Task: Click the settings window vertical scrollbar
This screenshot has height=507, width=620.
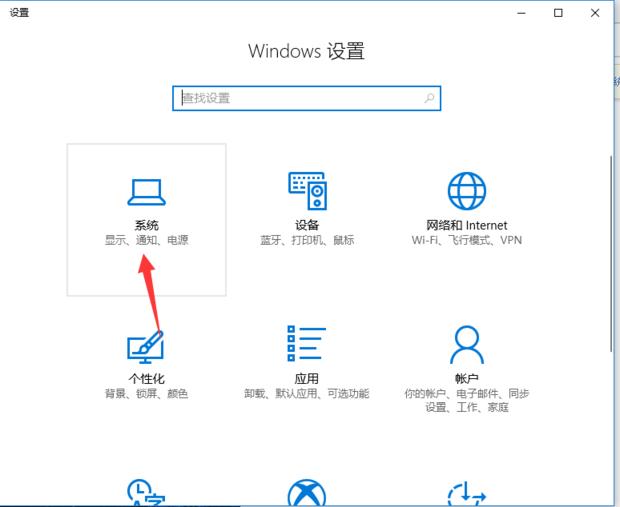Action: click(x=611, y=253)
